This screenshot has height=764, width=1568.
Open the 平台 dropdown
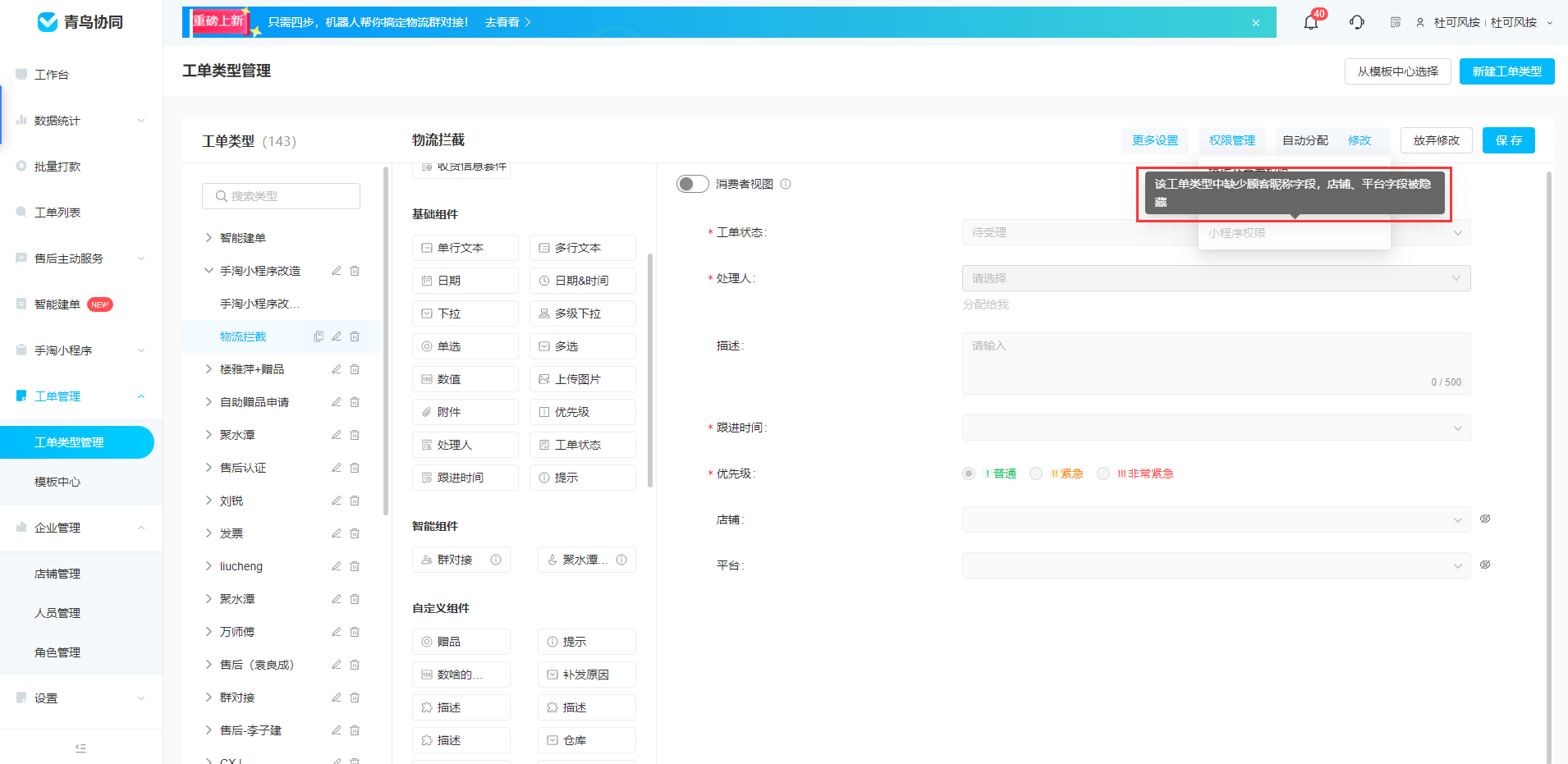coord(1216,565)
